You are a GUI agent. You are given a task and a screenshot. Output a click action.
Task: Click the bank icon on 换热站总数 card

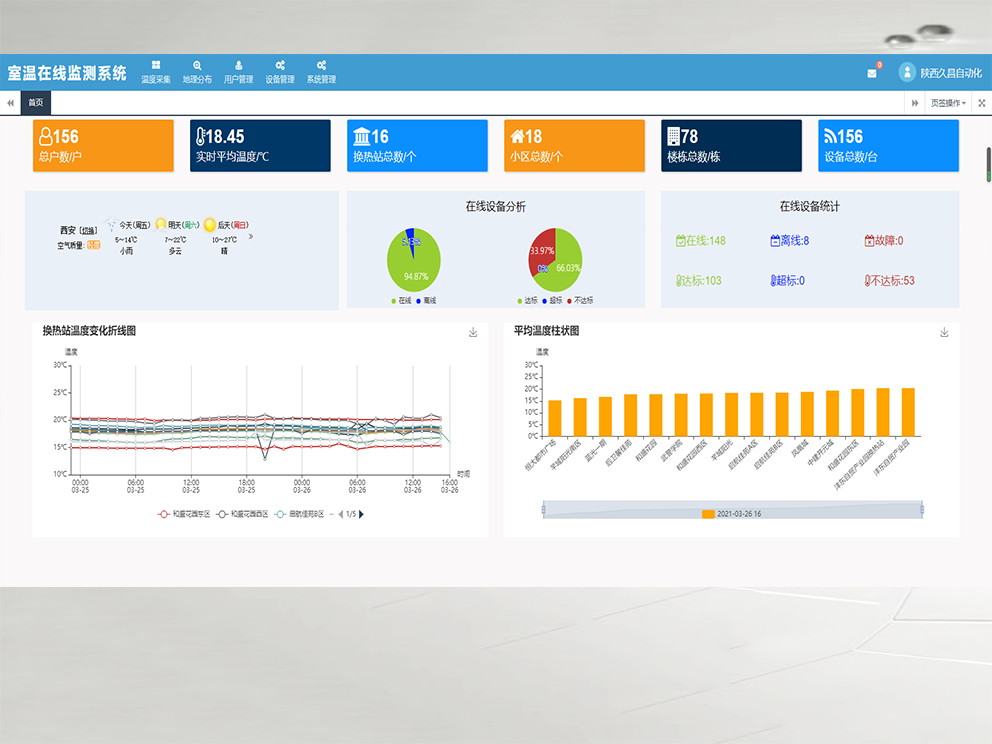tap(361, 137)
